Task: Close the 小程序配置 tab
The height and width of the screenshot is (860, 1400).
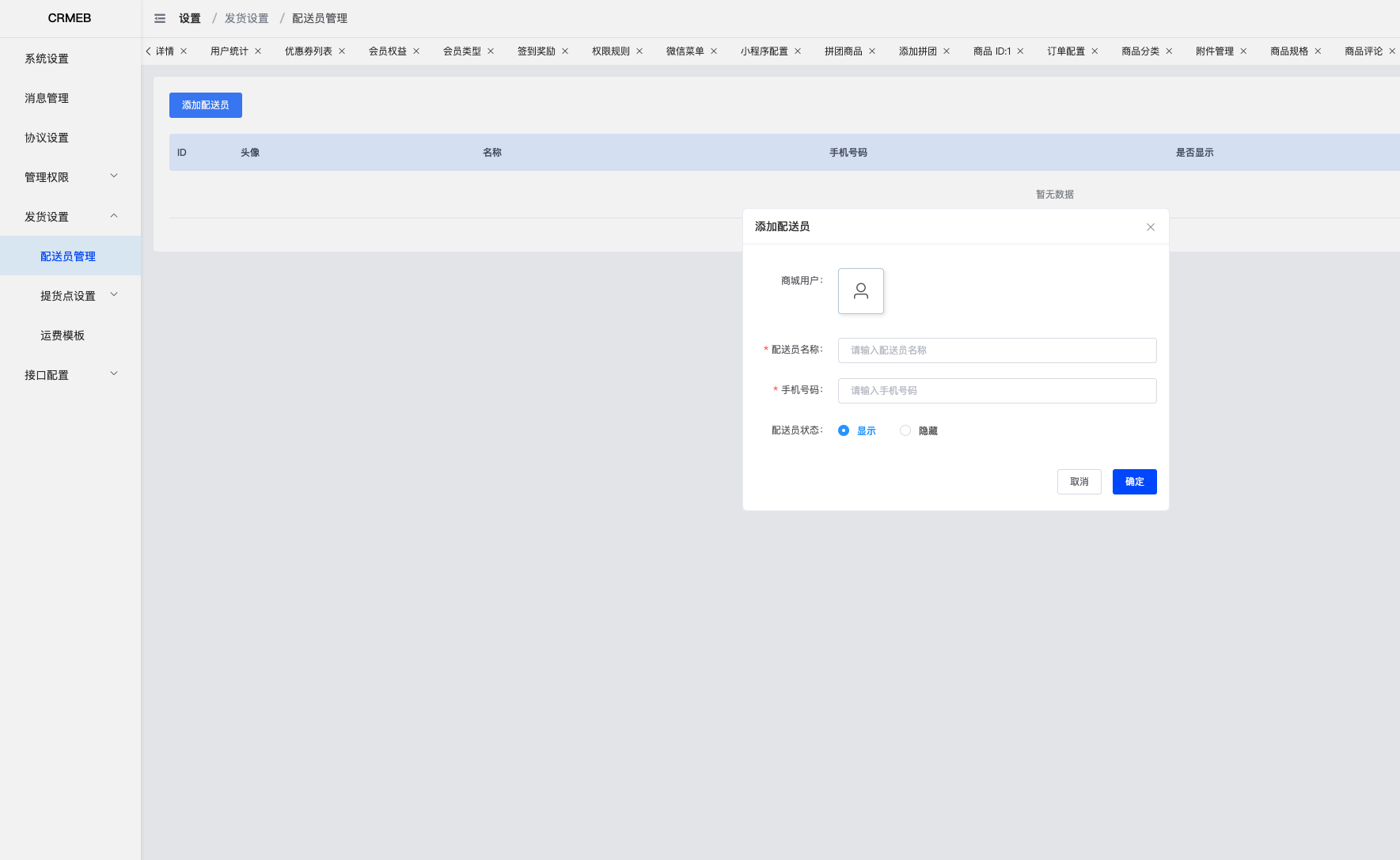Action: click(798, 51)
